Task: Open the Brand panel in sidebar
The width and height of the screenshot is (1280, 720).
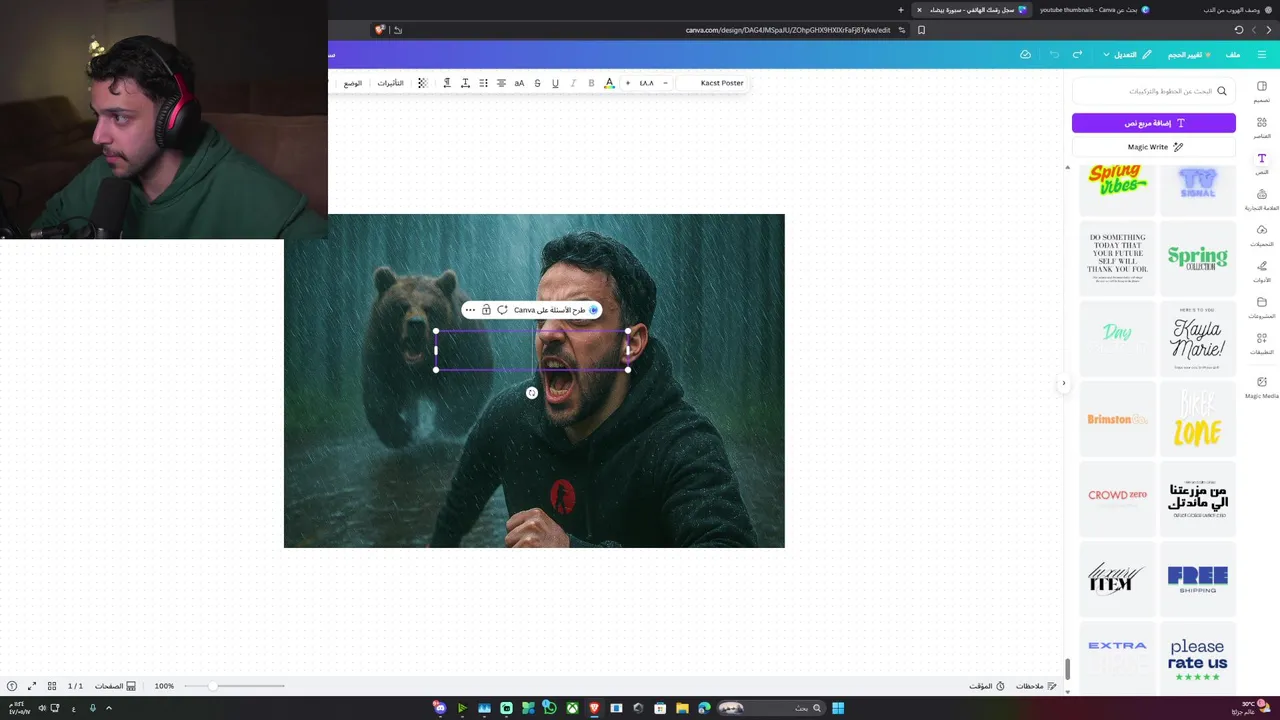Action: pyautogui.click(x=1262, y=199)
